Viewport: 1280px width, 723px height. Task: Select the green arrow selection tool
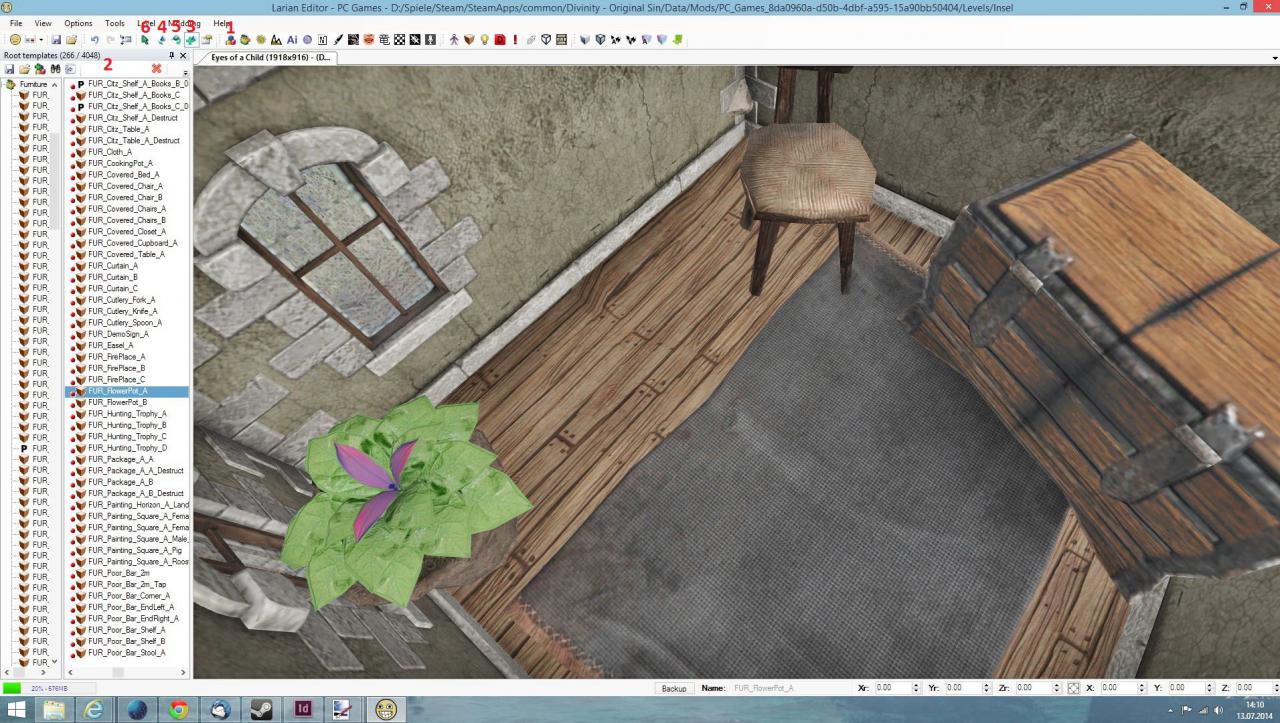tap(145, 40)
